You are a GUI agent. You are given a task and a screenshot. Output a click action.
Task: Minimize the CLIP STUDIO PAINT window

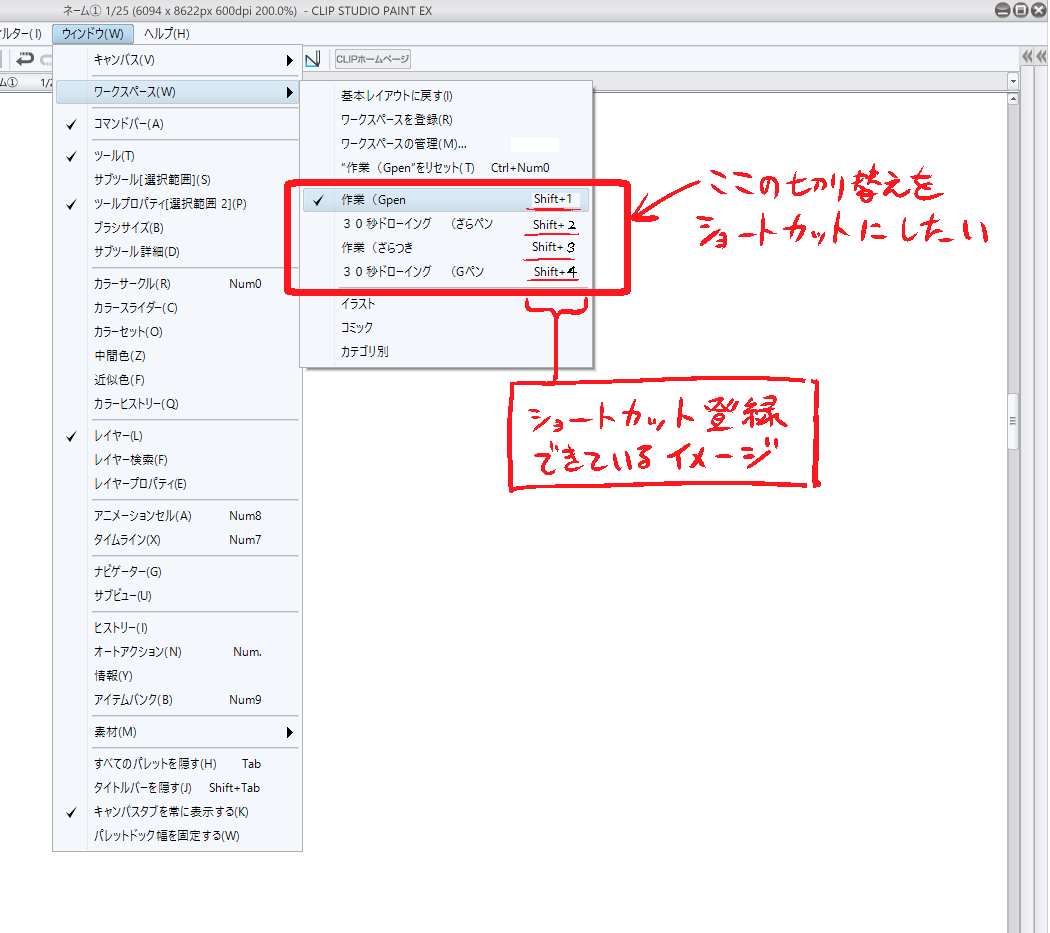1002,10
